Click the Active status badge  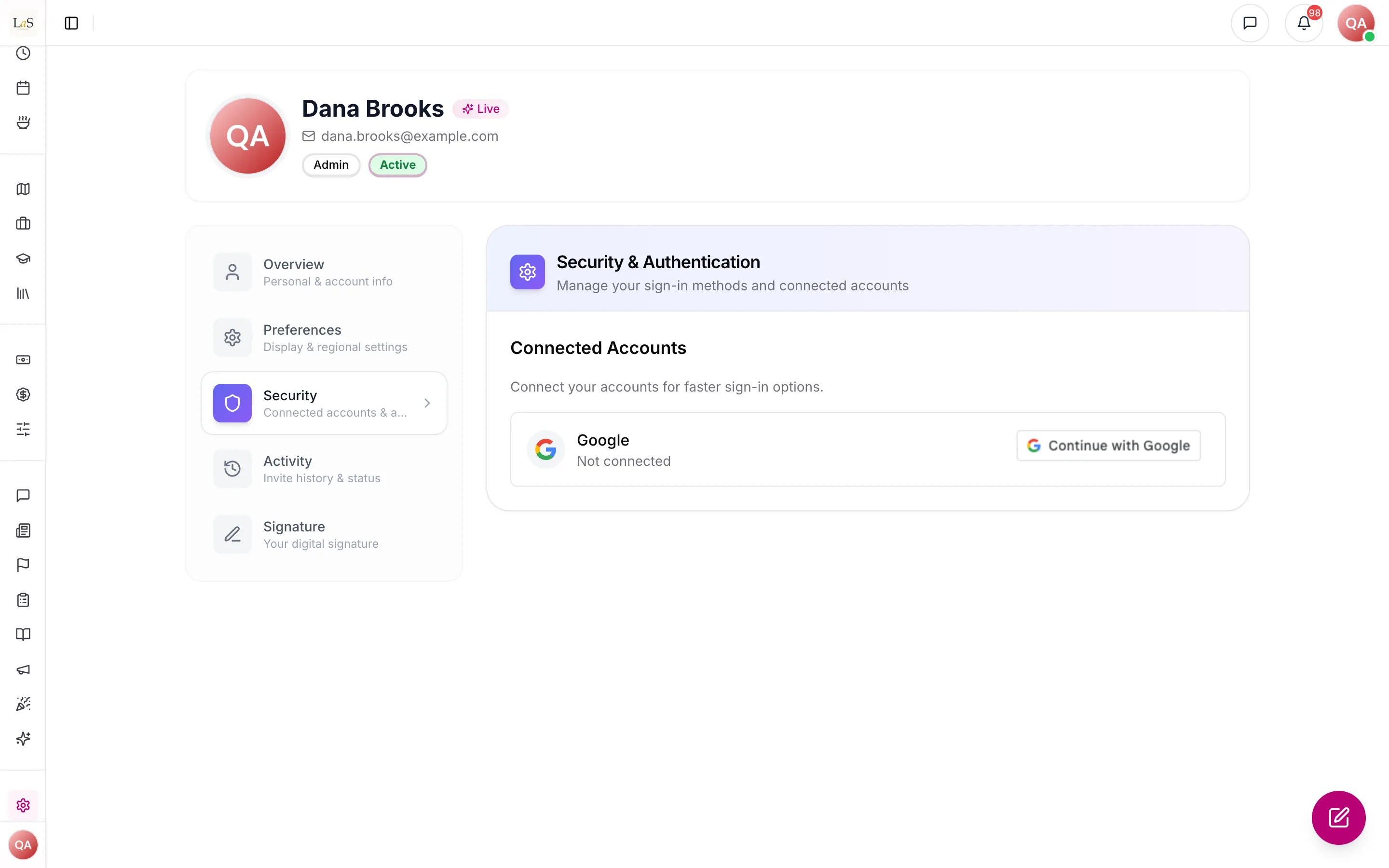point(398,165)
